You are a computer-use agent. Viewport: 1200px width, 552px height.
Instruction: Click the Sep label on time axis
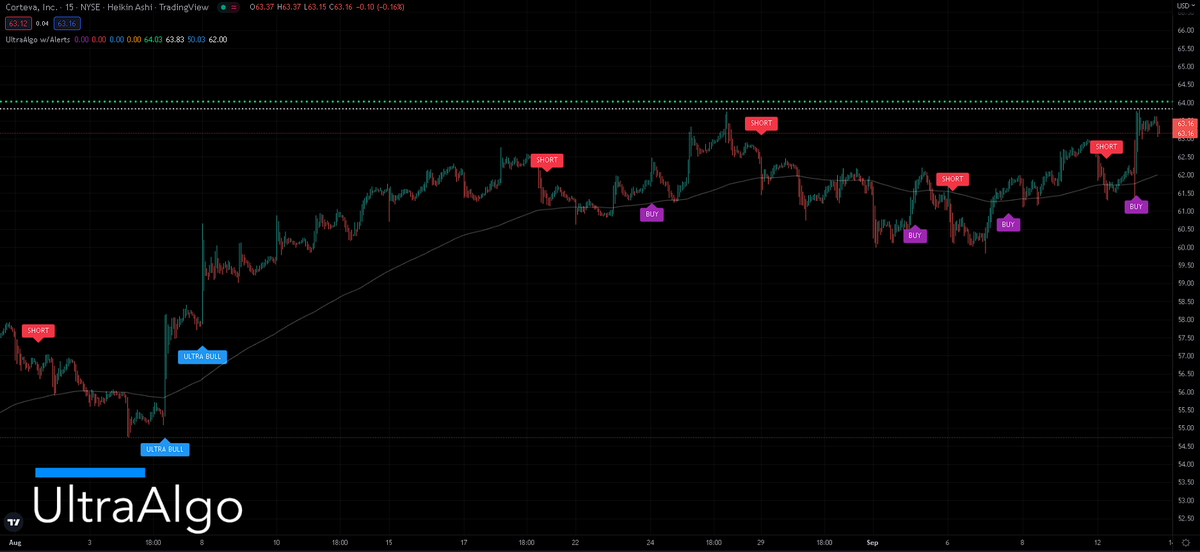click(x=873, y=541)
